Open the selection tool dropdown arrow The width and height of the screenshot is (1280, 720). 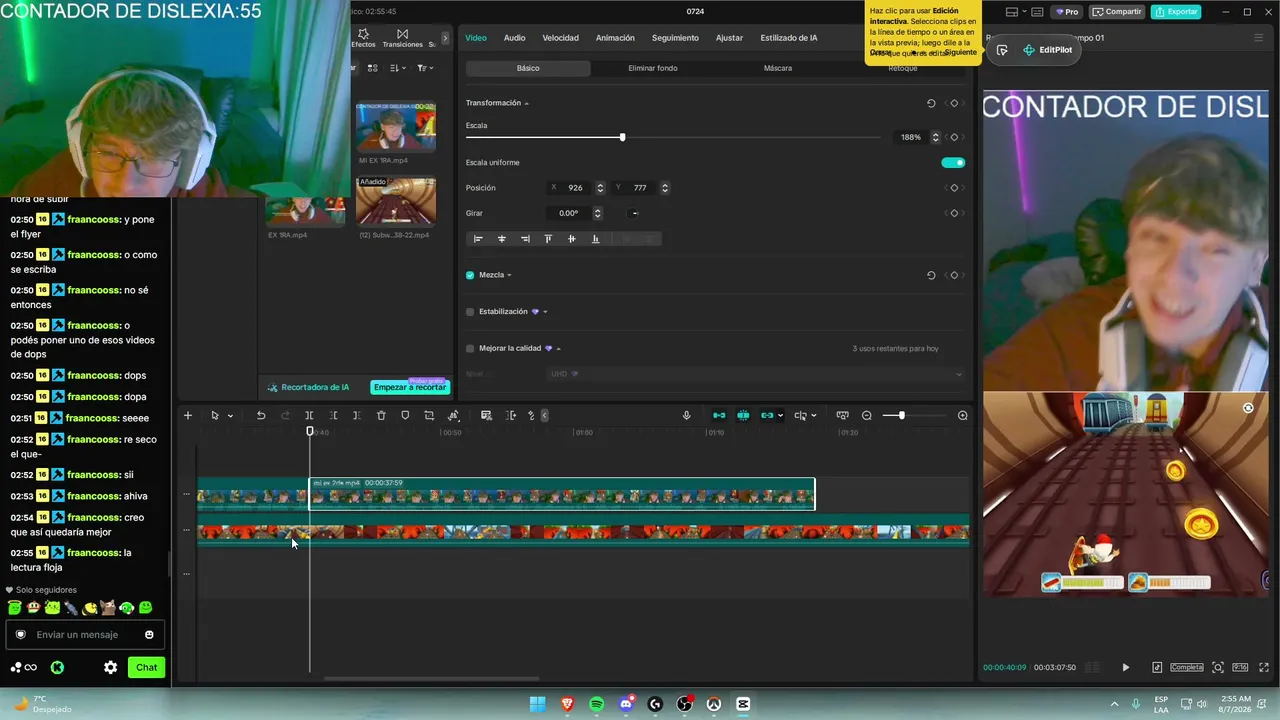coord(230,416)
